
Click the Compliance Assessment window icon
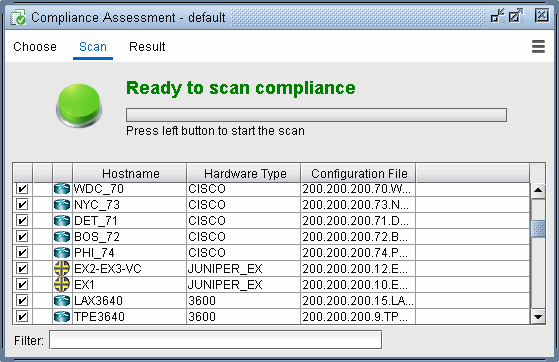coord(18,17)
